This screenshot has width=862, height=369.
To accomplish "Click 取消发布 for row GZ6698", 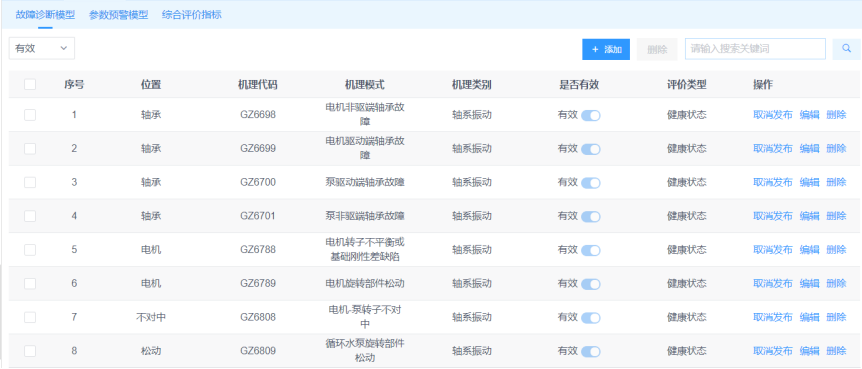I will (772, 115).
